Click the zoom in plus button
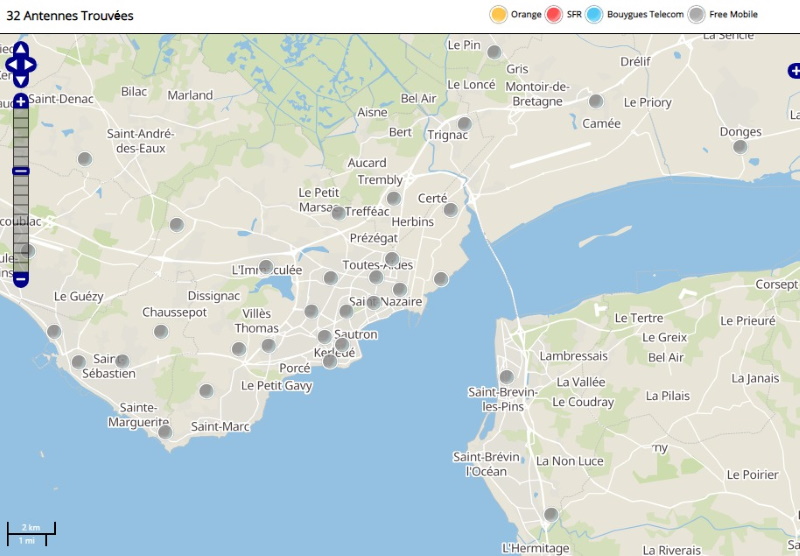This screenshot has width=800, height=556. point(20,101)
